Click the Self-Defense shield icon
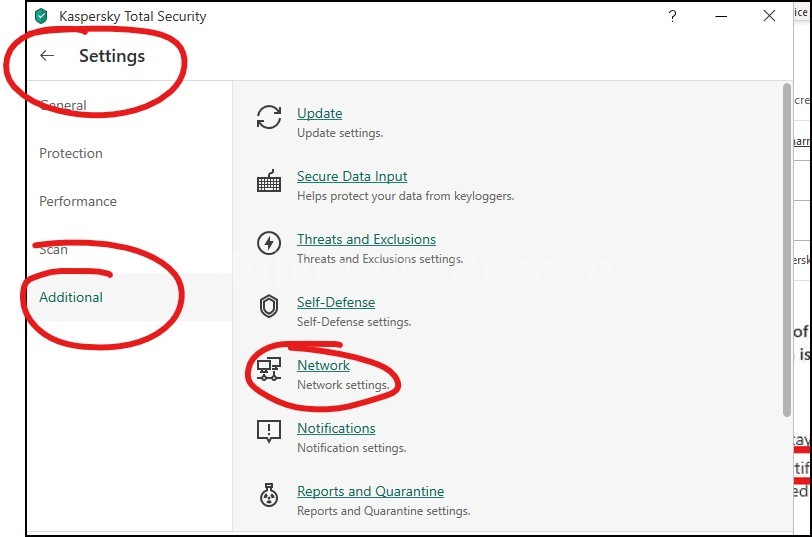The image size is (812, 537). point(269,306)
